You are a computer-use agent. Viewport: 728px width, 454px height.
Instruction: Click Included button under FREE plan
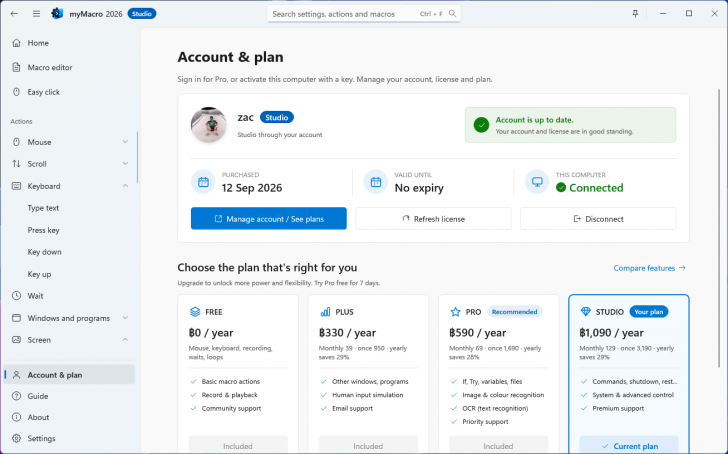click(238, 446)
